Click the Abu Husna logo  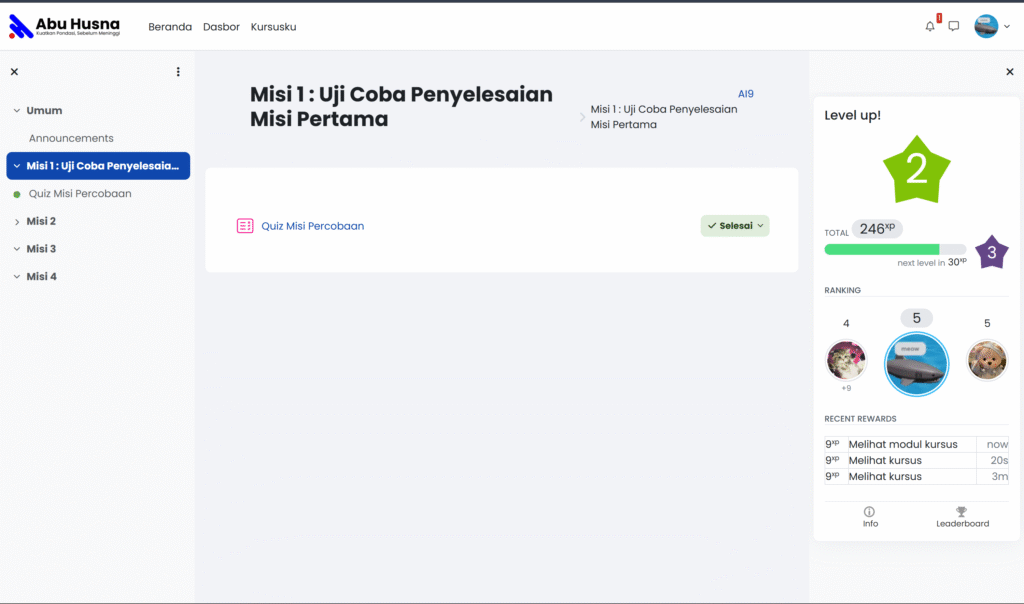tap(65, 27)
